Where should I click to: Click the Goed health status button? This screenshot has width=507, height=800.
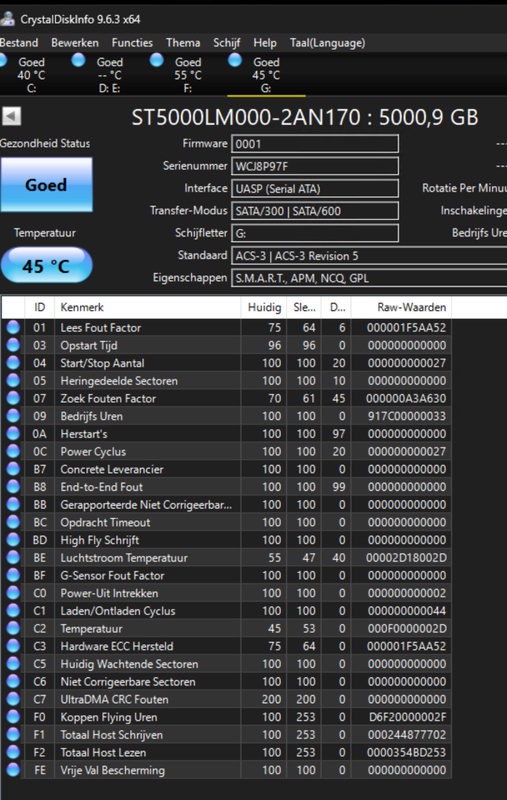(x=46, y=185)
